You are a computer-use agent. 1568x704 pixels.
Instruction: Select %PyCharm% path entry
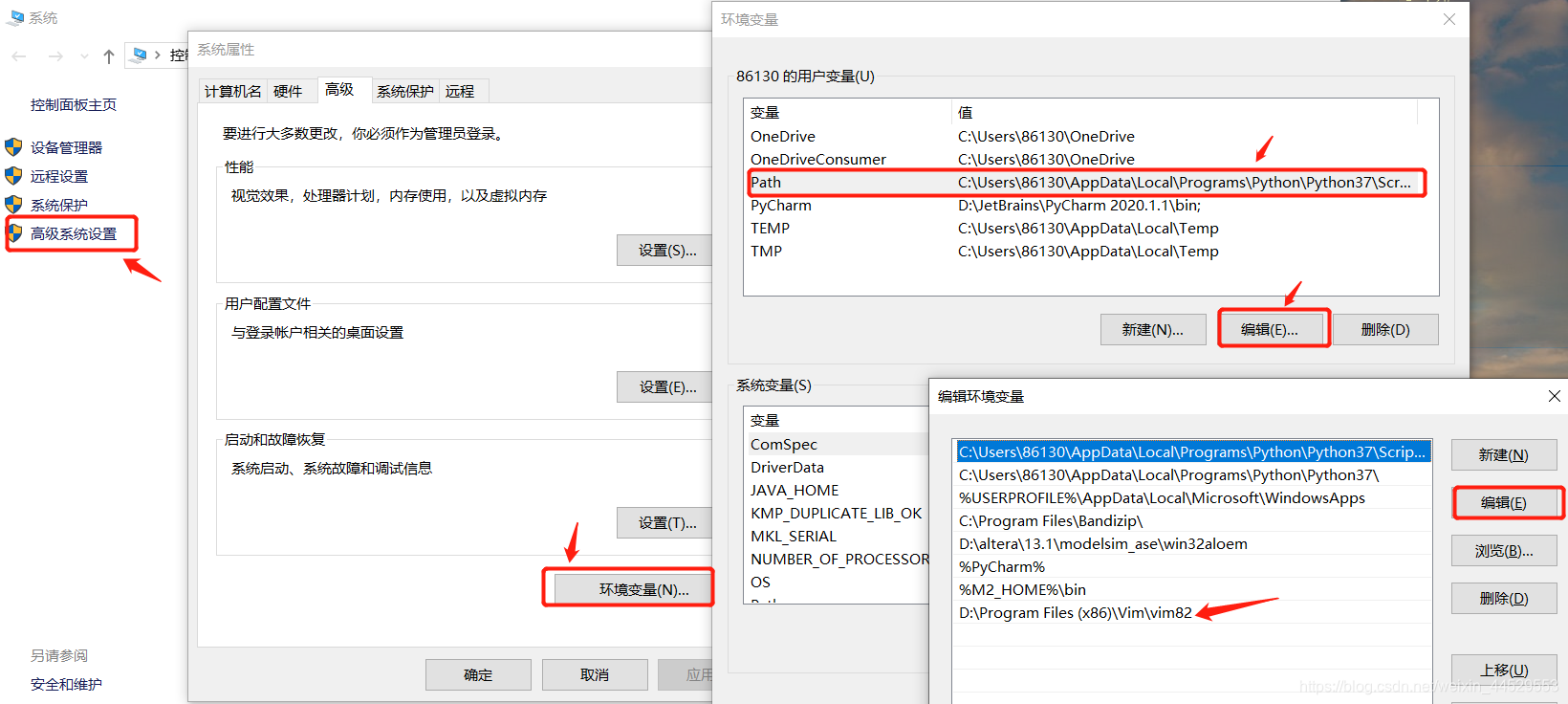(x=1193, y=566)
